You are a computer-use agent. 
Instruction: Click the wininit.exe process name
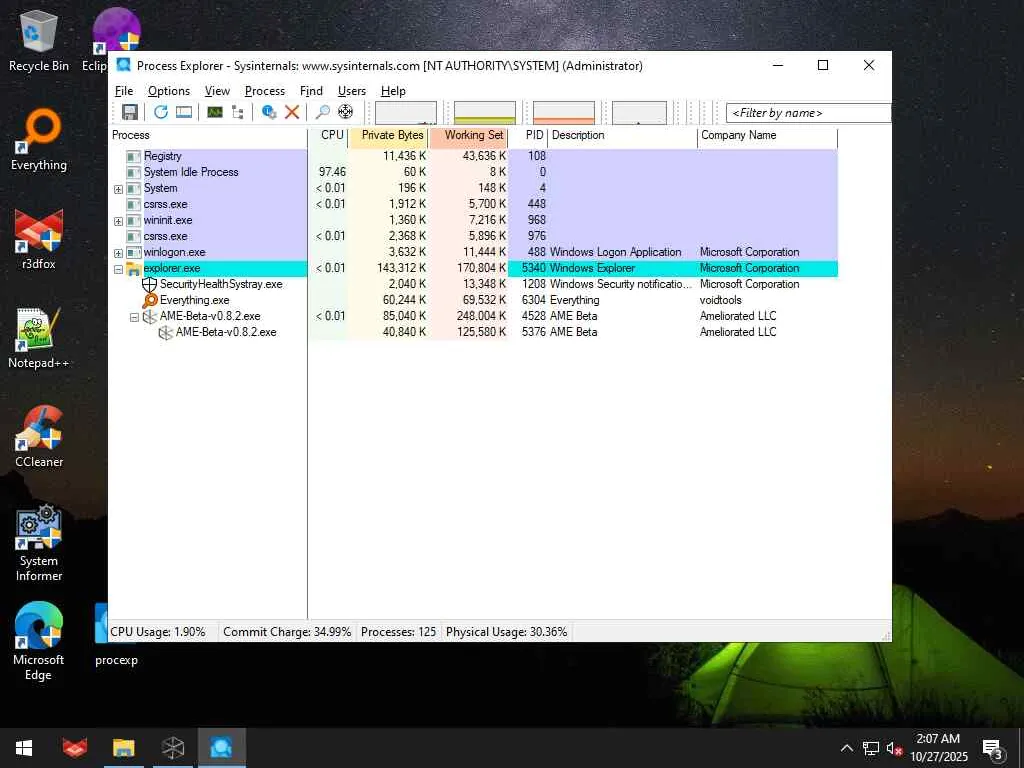pyautogui.click(x=168, y=220)
